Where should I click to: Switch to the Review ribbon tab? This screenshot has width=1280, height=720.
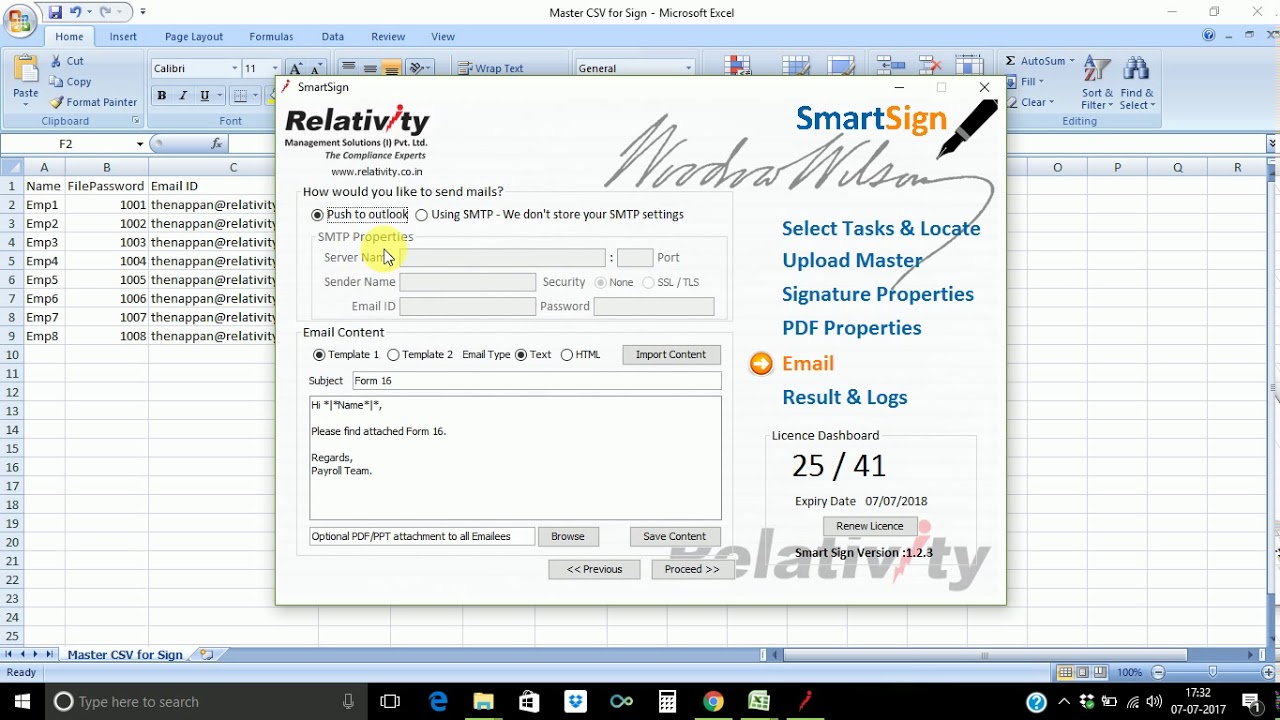click(388, 37)
